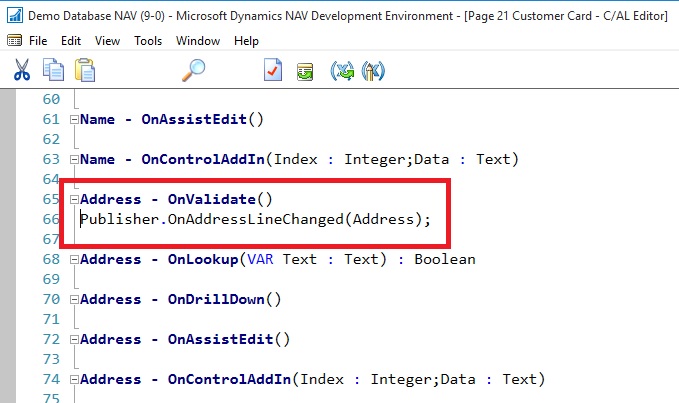The width and height of the screenshot is (679, 403).
Task: Open the Edit menu
Action: click(71, 41)
